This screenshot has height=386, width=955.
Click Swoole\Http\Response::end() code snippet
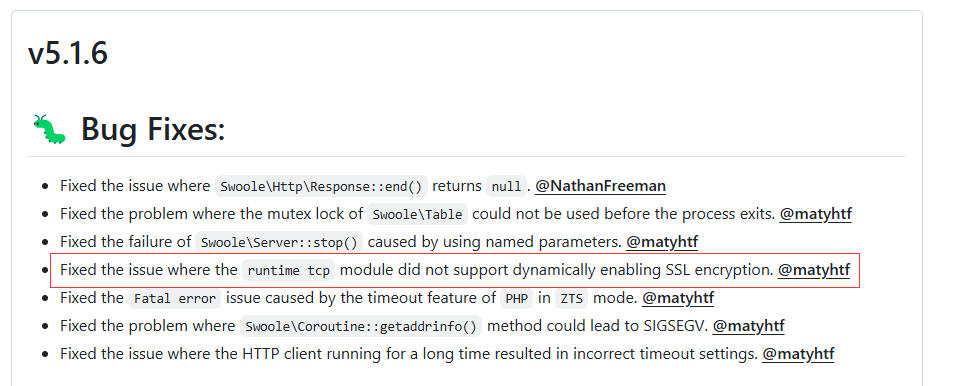(x=321, y=186)
